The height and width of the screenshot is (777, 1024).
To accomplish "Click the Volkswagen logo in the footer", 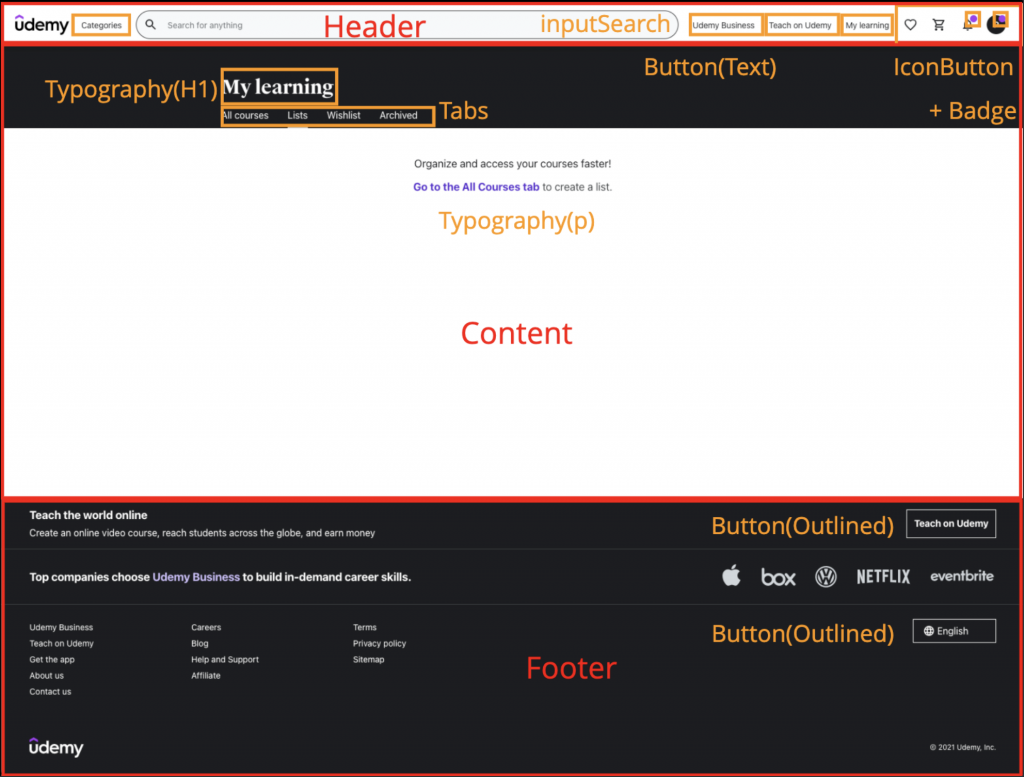I will [826, 577].
